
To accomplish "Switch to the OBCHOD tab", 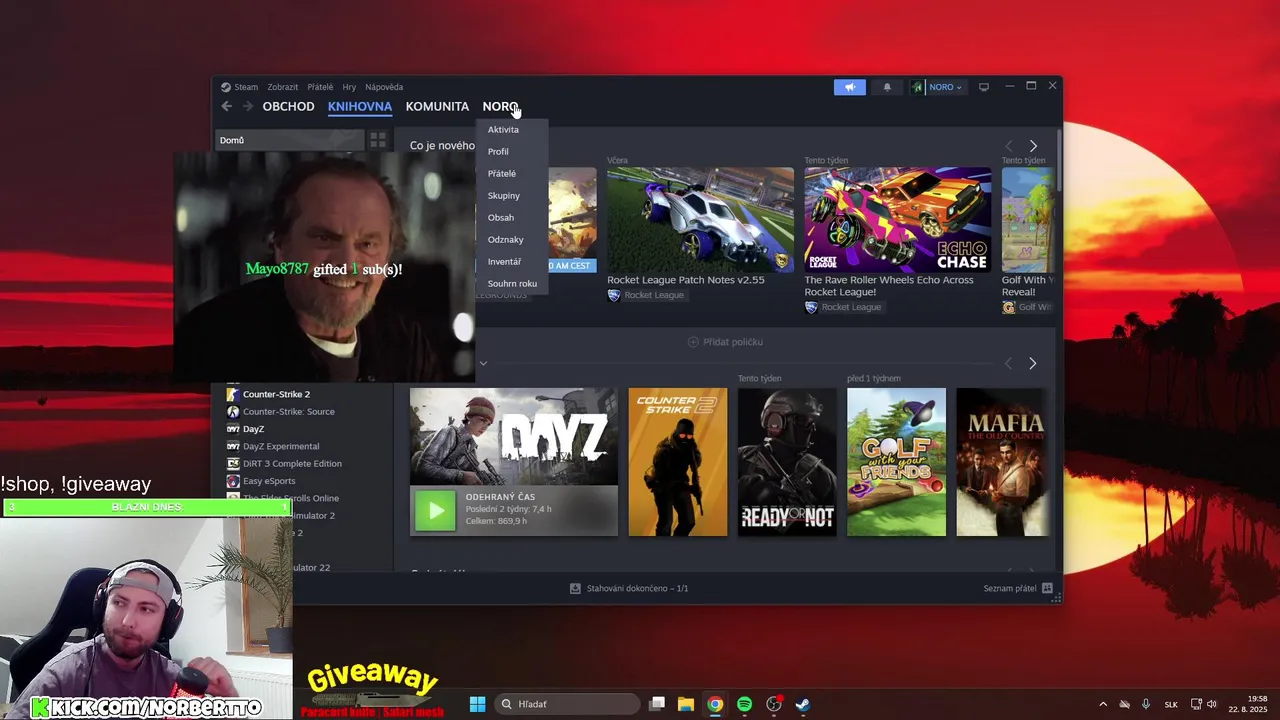I will [288, 106].
